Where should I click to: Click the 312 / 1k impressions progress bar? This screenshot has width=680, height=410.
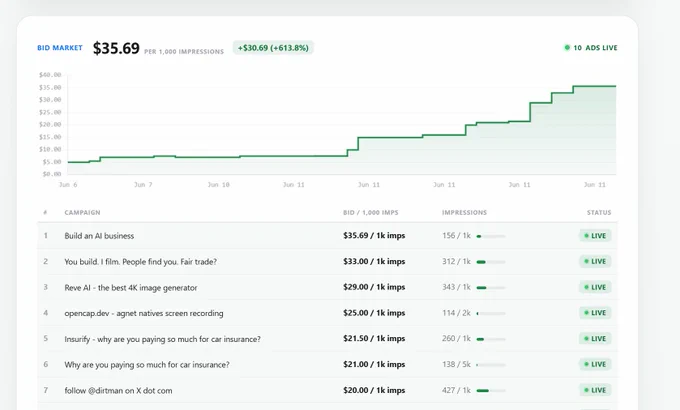tap(491, 262)
